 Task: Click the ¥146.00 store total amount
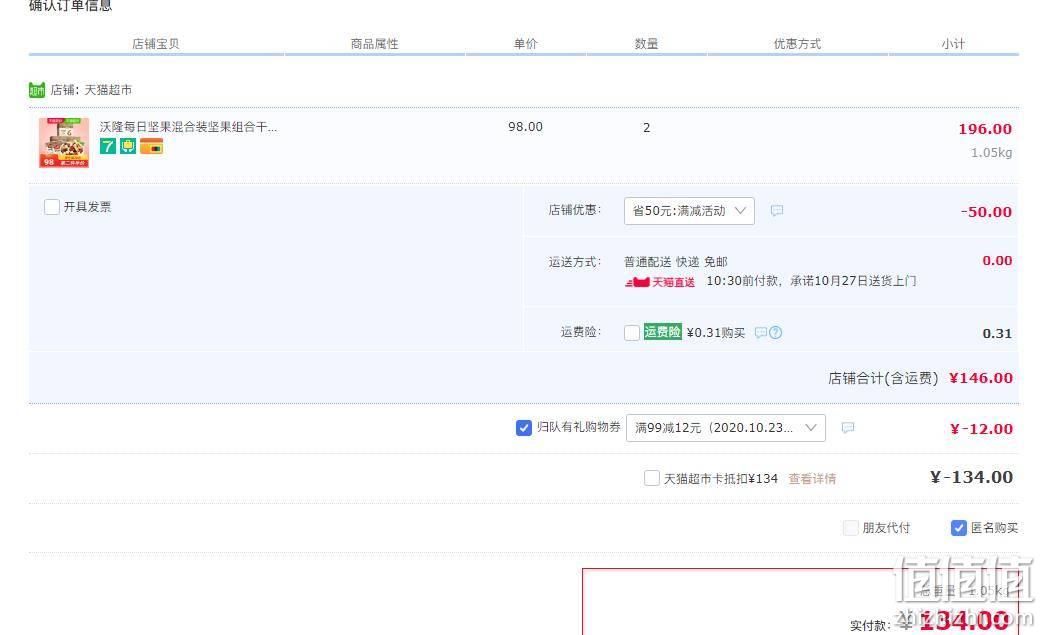[980, 378]
